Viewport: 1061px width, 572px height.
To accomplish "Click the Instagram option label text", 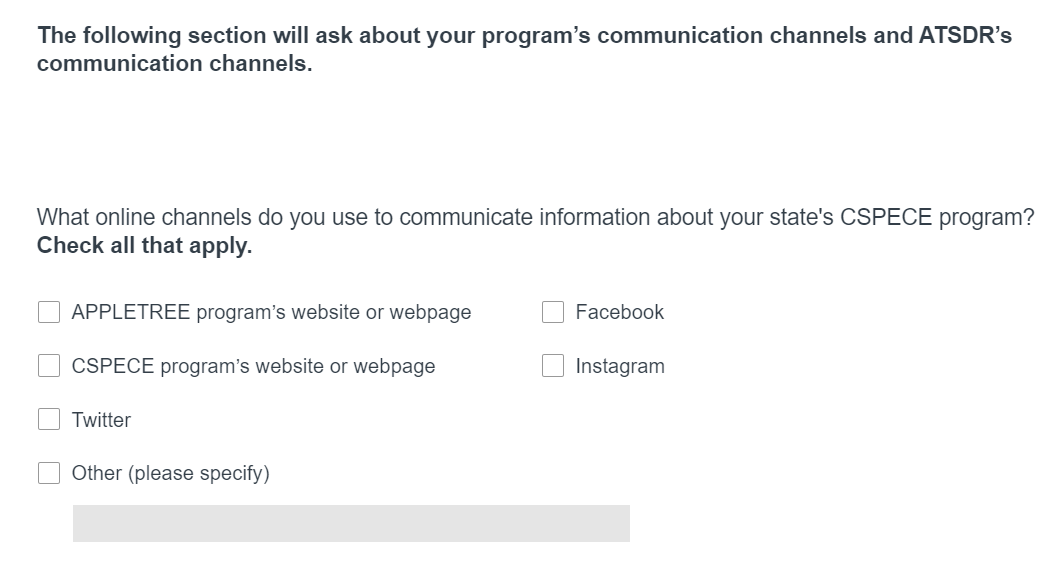I will [619, 366].
